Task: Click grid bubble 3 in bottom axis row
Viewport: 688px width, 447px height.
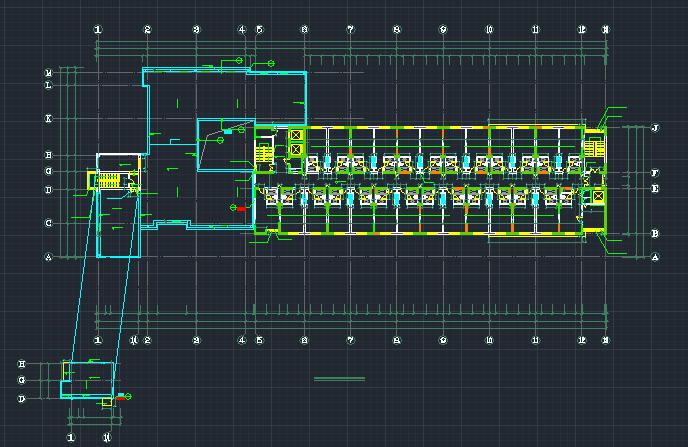Action: (x=196, y=340)
